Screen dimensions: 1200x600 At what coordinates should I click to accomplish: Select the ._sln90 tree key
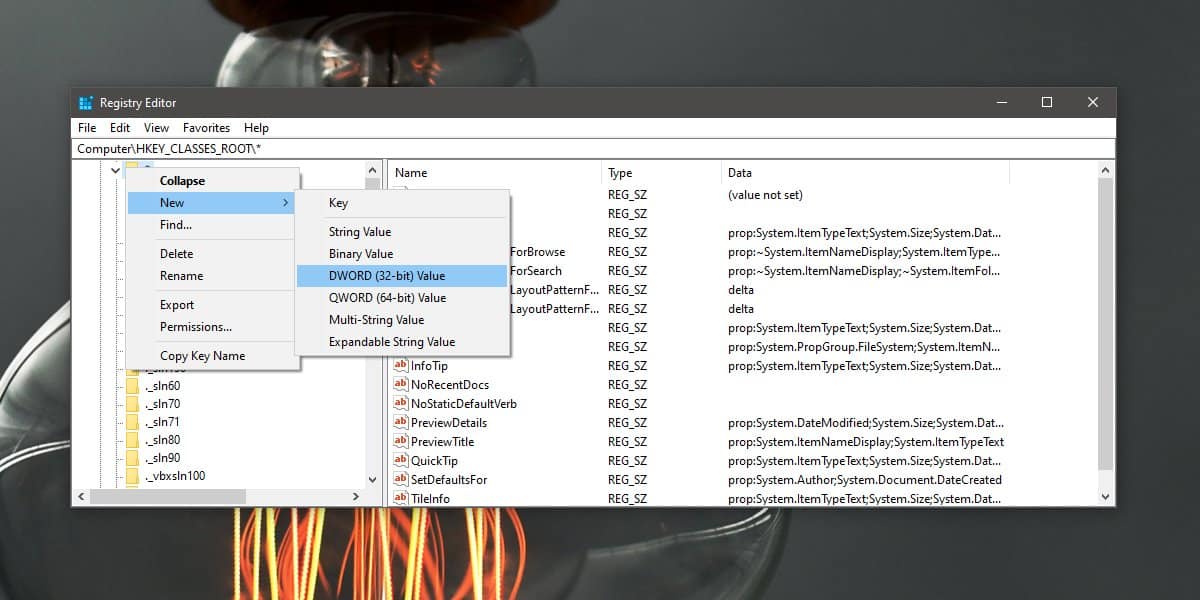(162, 458)
